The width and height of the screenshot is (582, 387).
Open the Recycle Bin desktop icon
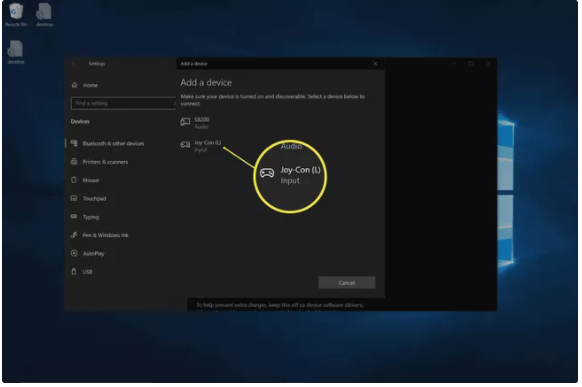[16, 15]
